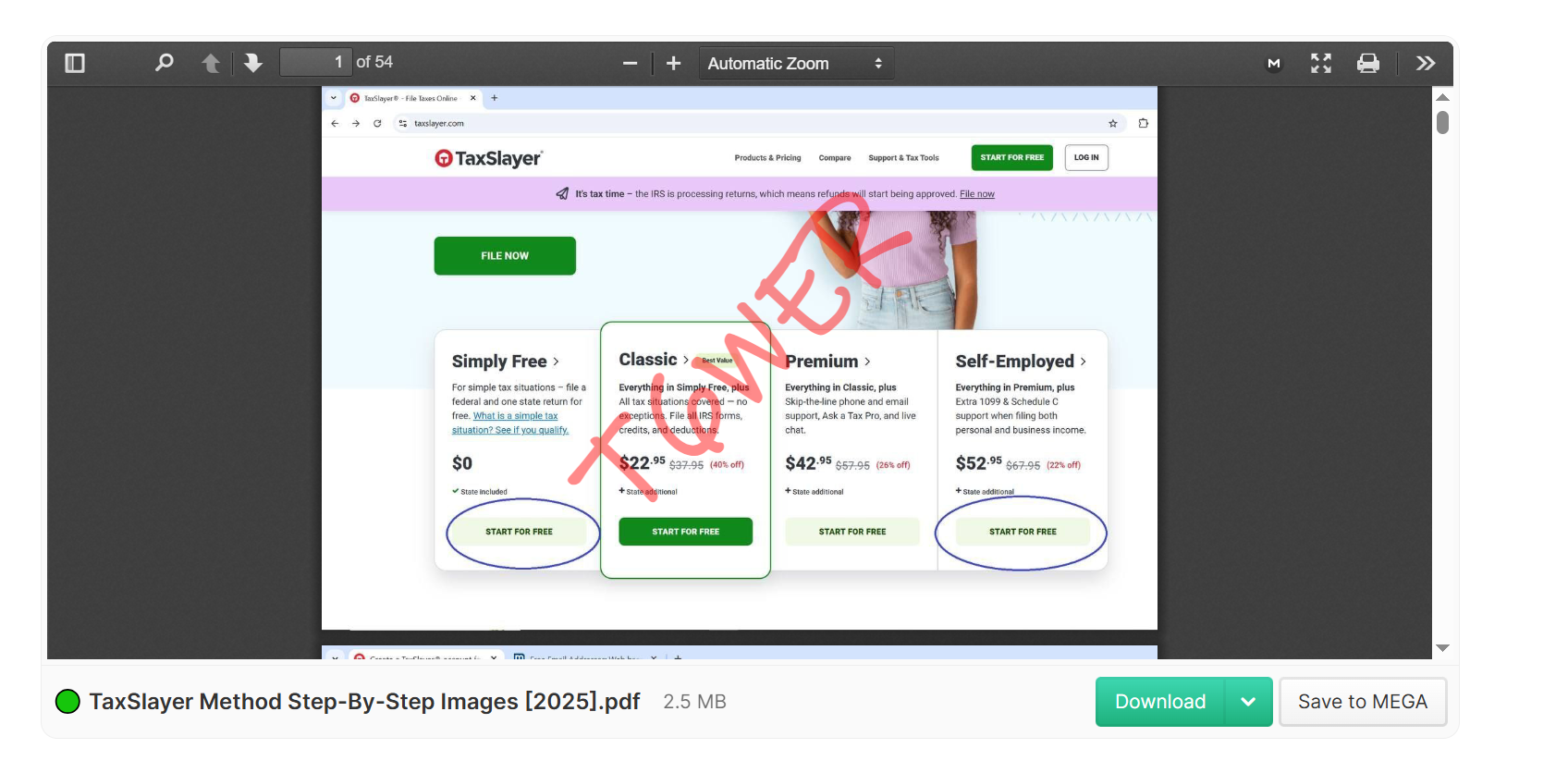Open the Self-Employed plan heading
Screen dimensions: 1568x773
pyautogui.click(x=1021, y=362)
